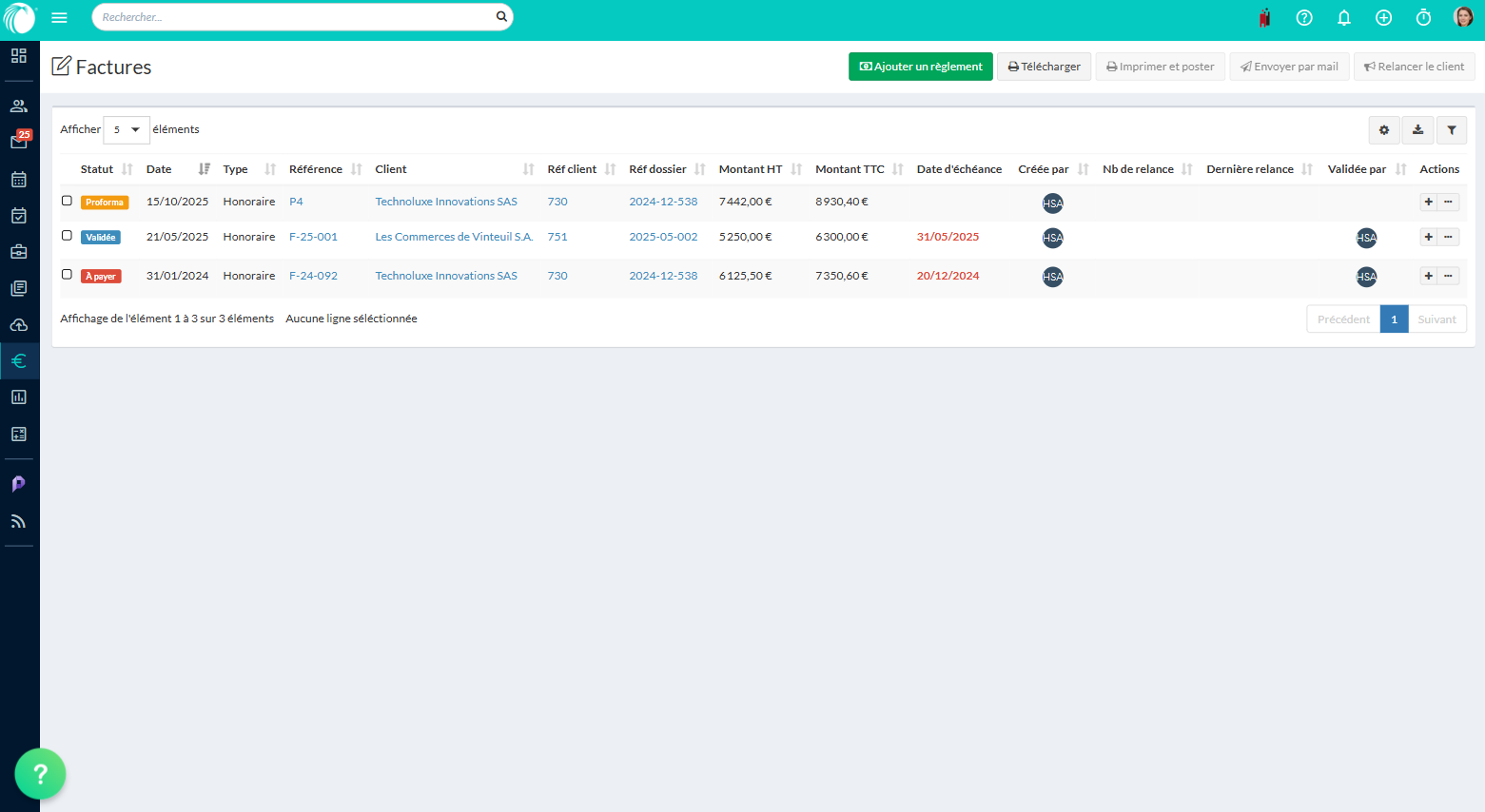The image size is (1485, 812).
Task: Tick the checkbox for invoice F-24-092
Action: point(67,275)
